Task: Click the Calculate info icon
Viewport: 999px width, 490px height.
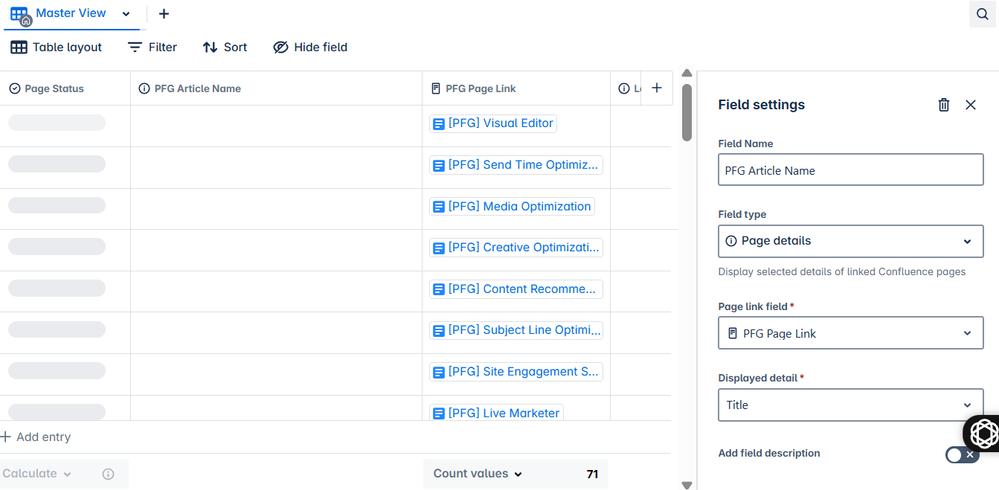Action: pyautogui.click(x=108, y=474)
